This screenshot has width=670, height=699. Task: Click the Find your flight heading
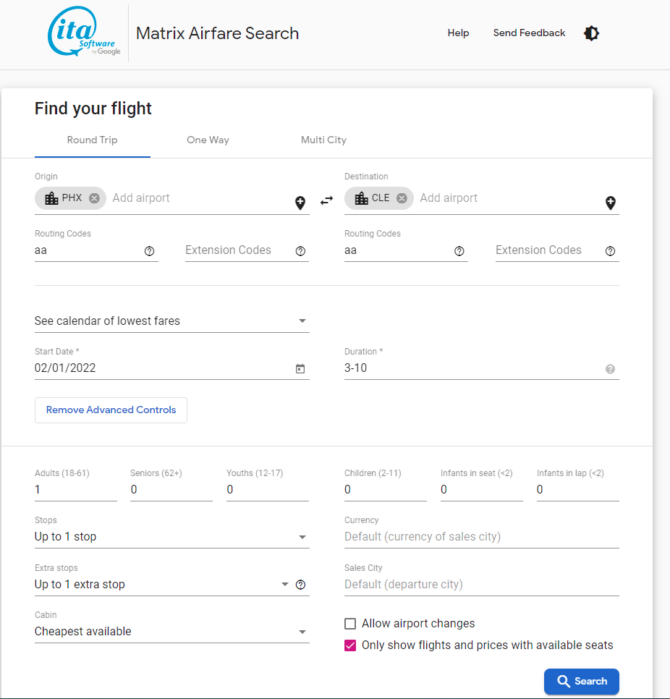pyautogui.click(x=93, y=108)
